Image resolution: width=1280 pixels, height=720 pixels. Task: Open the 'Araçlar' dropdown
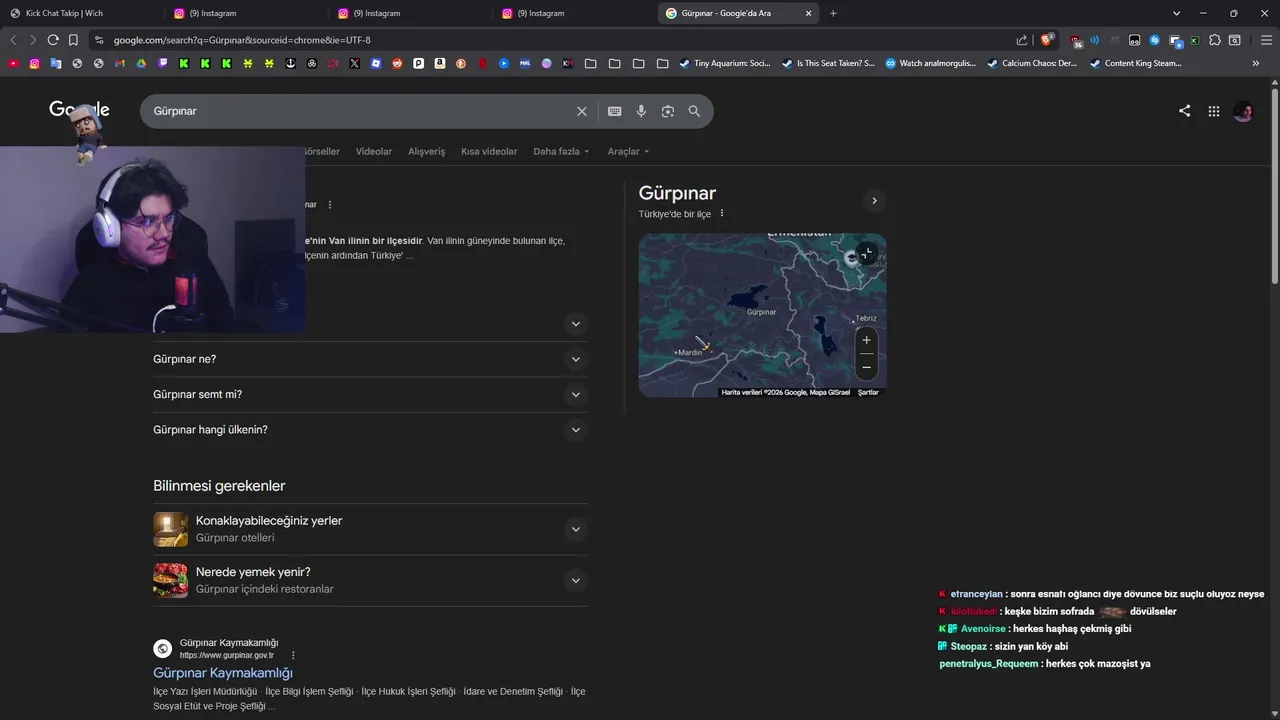628,151
